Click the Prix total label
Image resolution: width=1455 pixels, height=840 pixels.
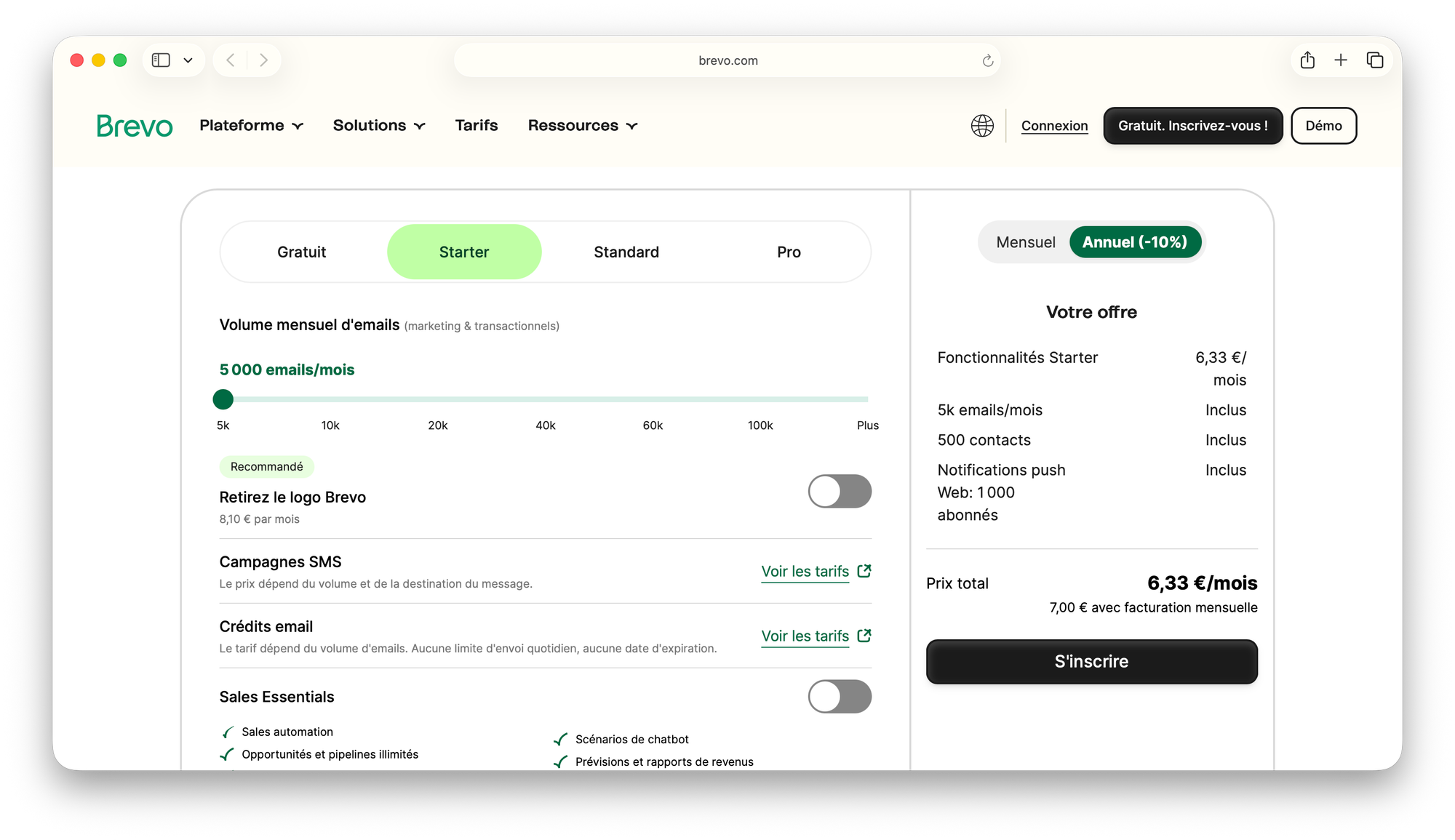(957, 583)
